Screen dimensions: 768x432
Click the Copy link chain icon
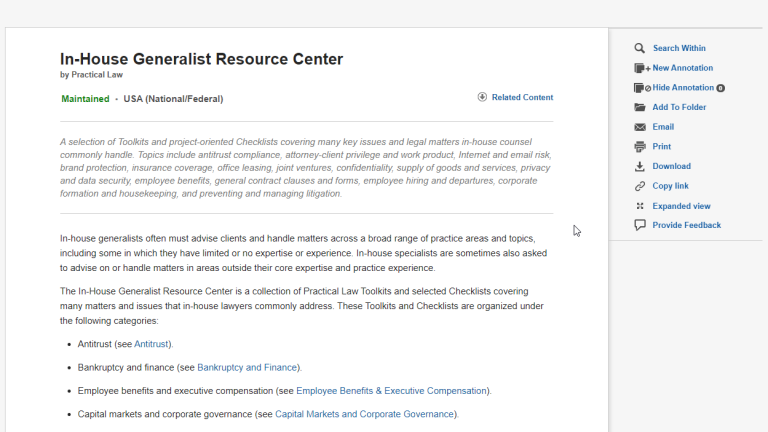tap(640, 186)
